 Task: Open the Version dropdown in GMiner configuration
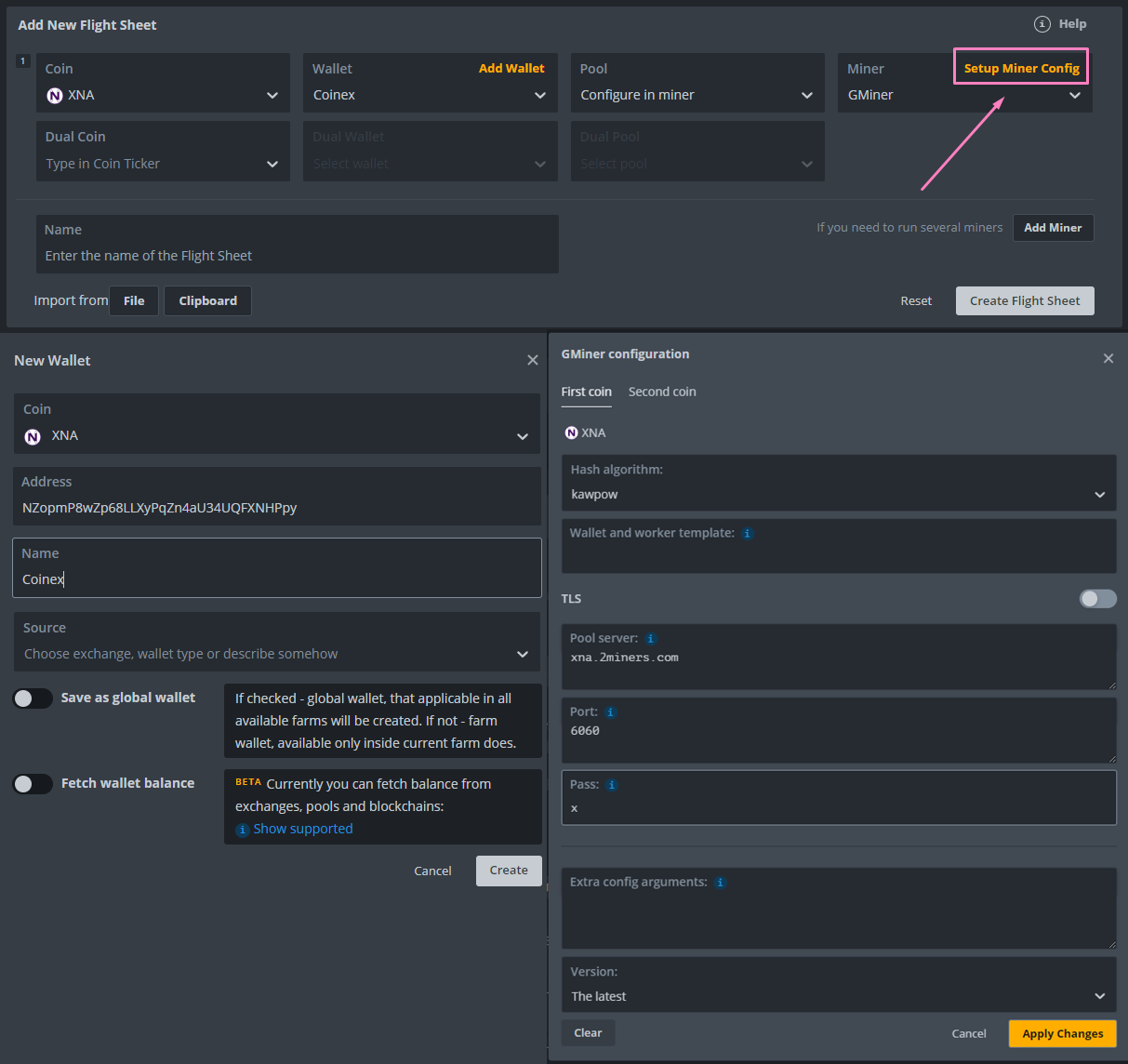click(1099, 996)
